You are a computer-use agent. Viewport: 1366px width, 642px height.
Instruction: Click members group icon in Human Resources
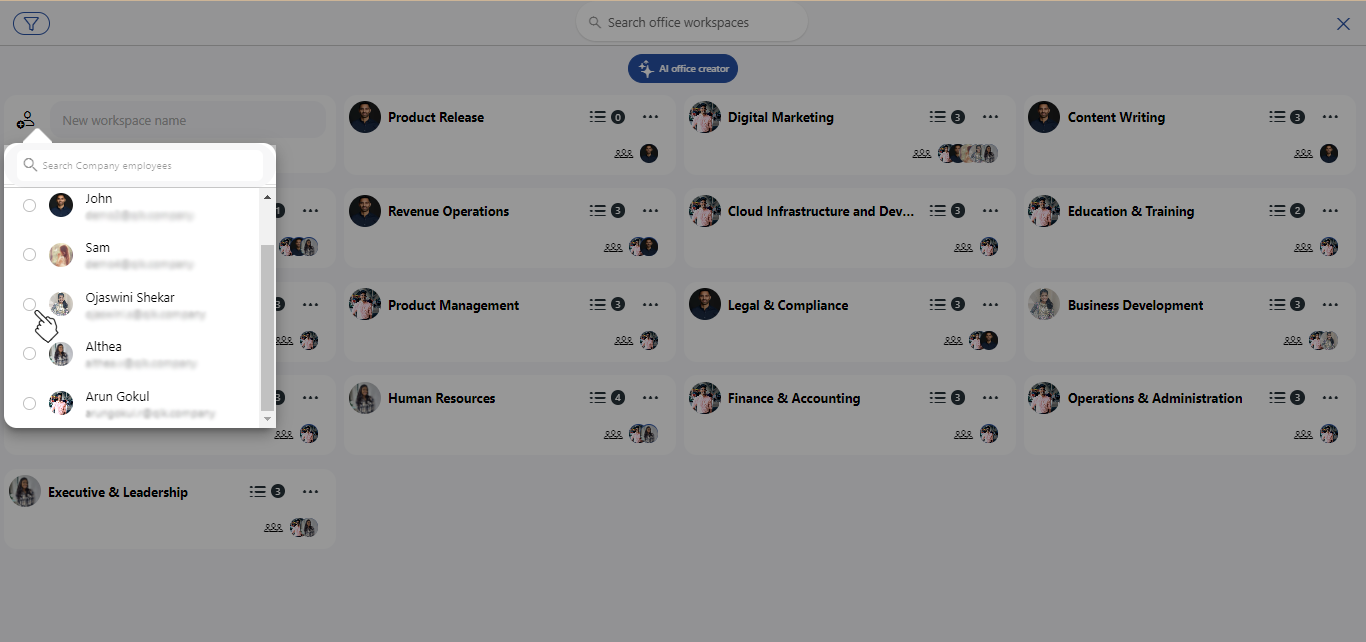tap(613, 435)
